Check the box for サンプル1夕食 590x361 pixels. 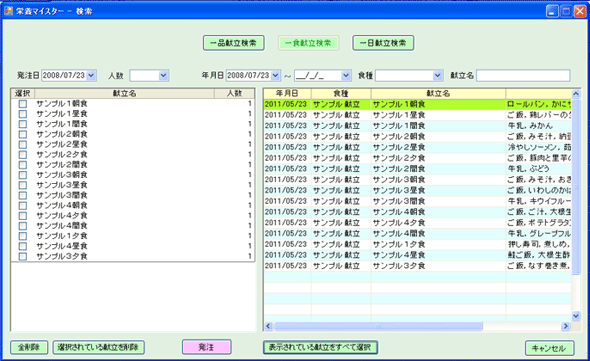23,236
